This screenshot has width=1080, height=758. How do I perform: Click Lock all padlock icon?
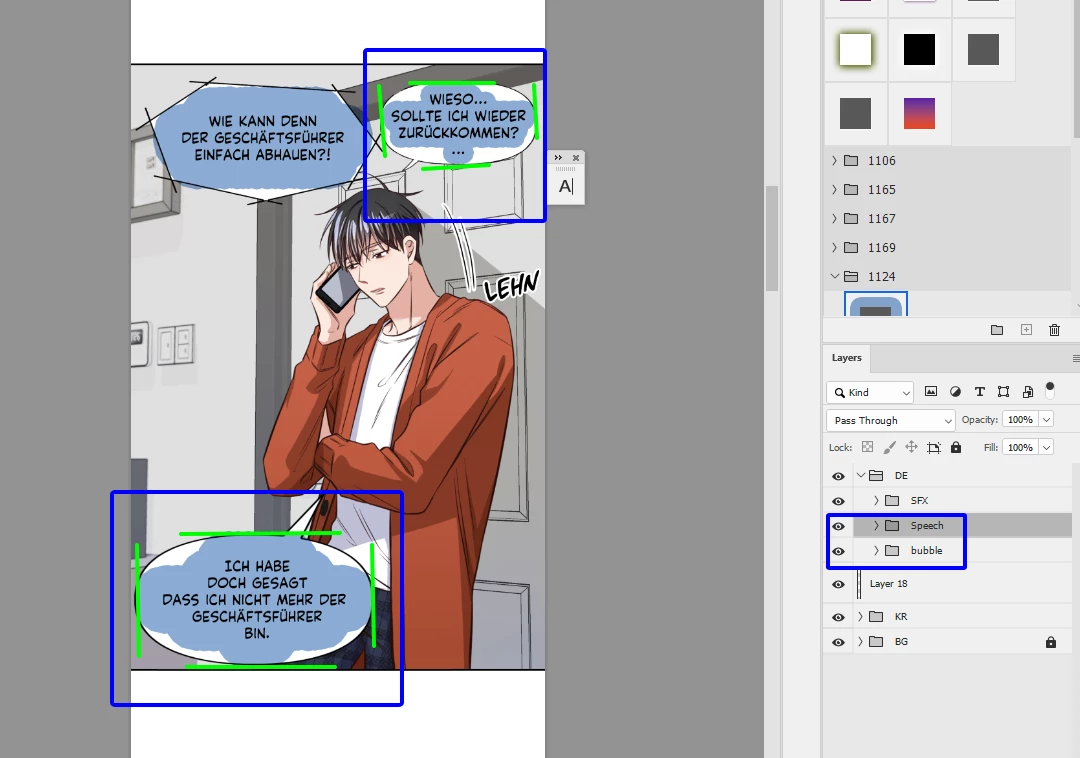pos(956,448)
